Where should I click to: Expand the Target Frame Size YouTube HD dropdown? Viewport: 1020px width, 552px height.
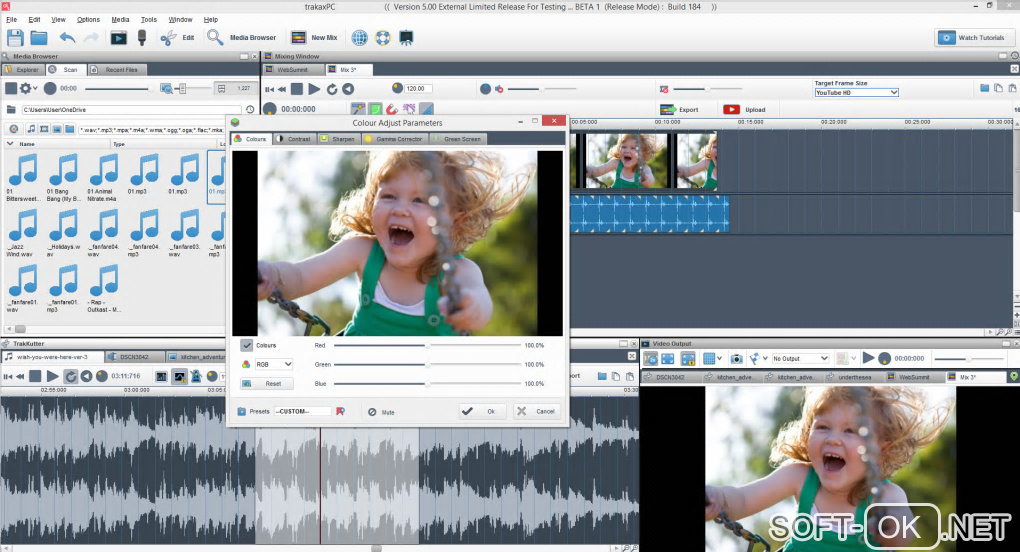[x=856, y=93]
